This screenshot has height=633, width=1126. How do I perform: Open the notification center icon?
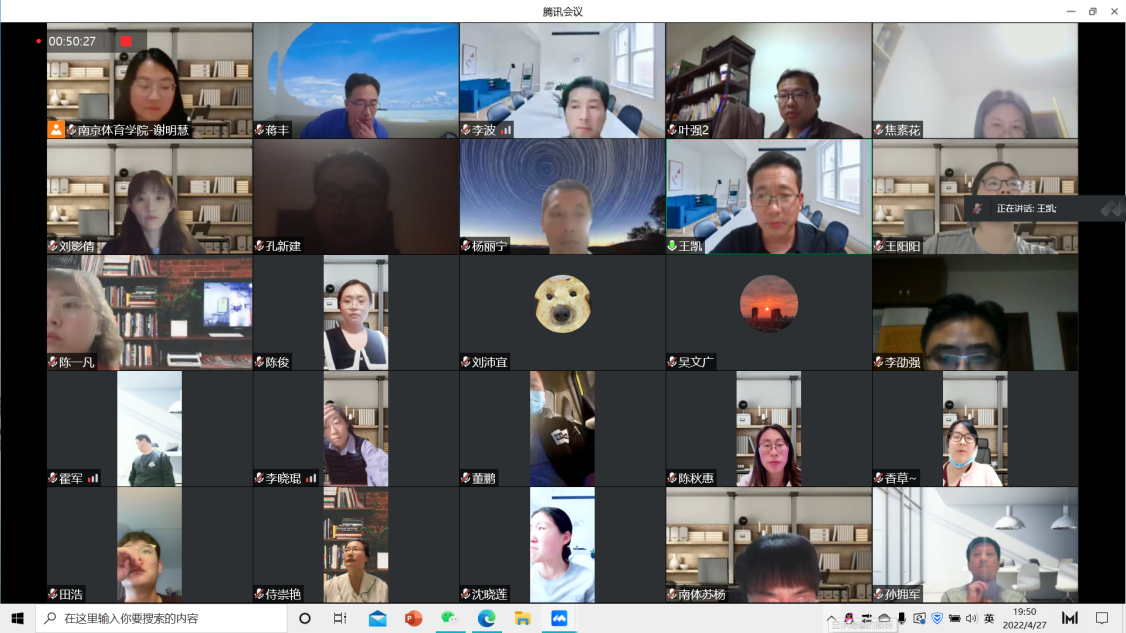click(1103, 618)
